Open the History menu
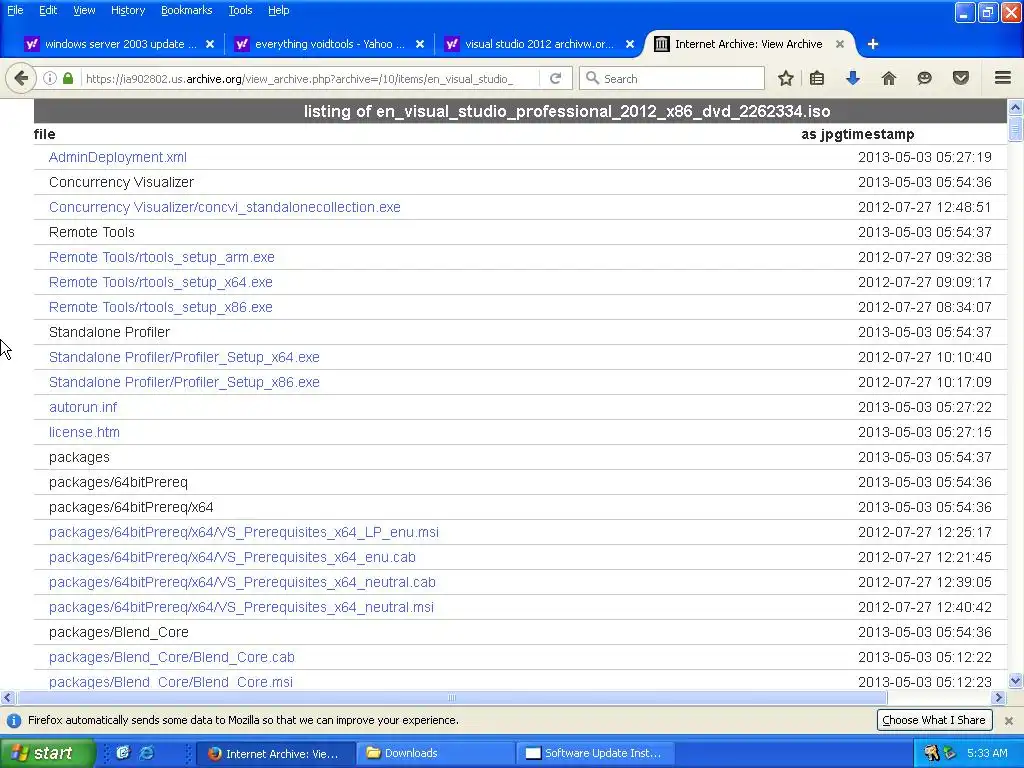 (x=127, y=10)
